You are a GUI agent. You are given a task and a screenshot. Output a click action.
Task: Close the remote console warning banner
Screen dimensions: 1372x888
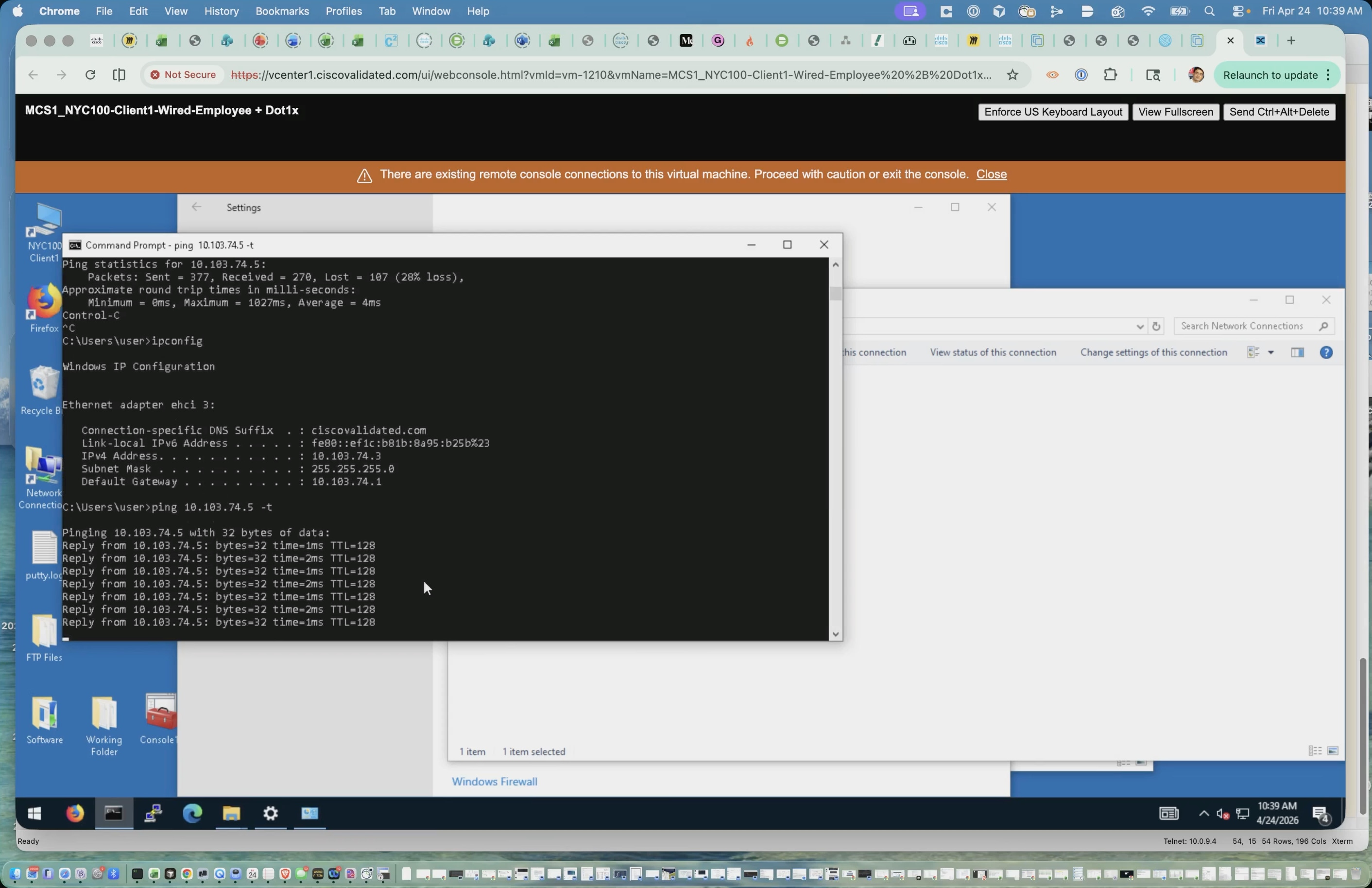(x=991, y=174)
